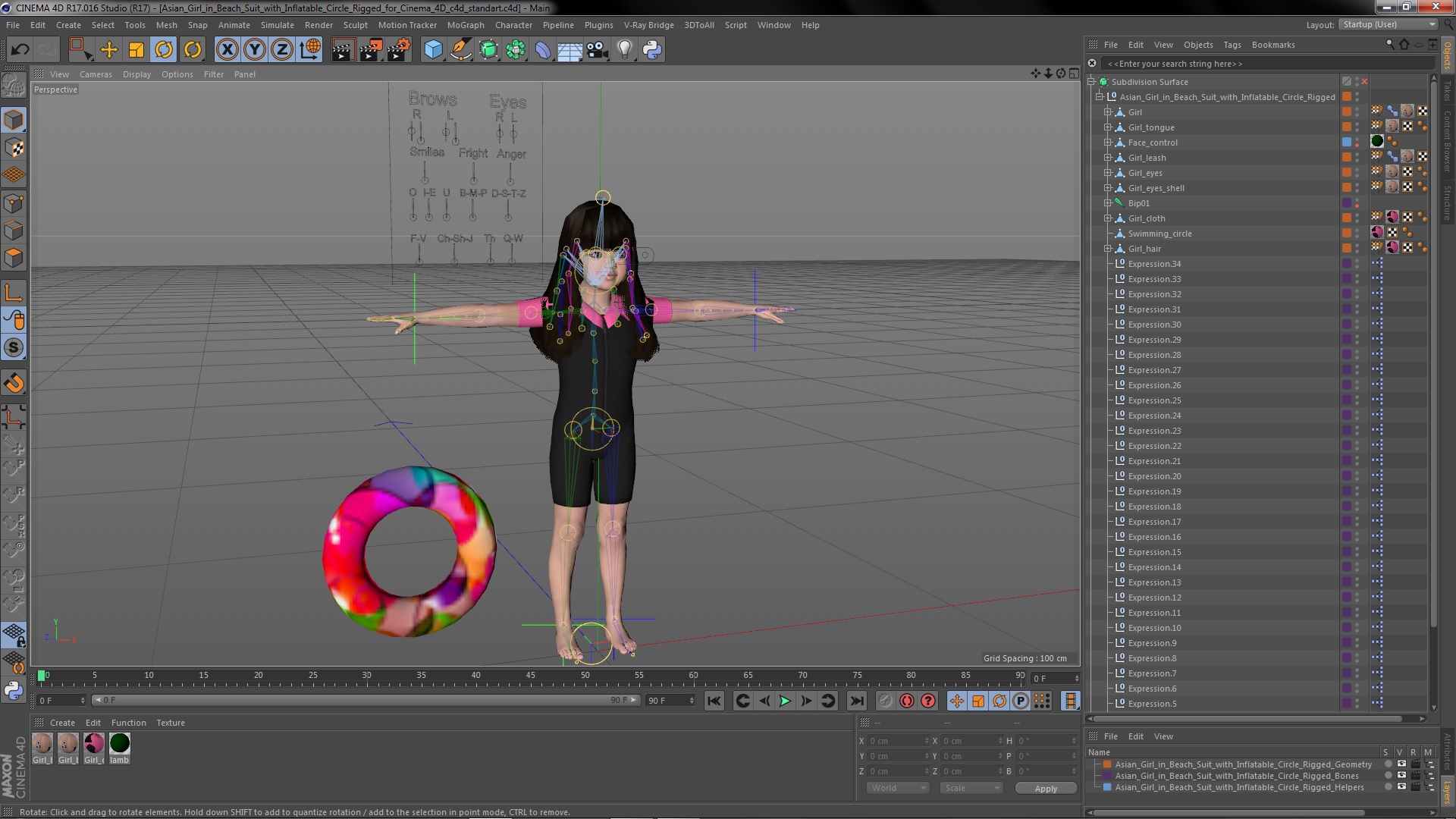Add a Floor environment object
Screen dimensions: 1456x819
pos(570,50)
